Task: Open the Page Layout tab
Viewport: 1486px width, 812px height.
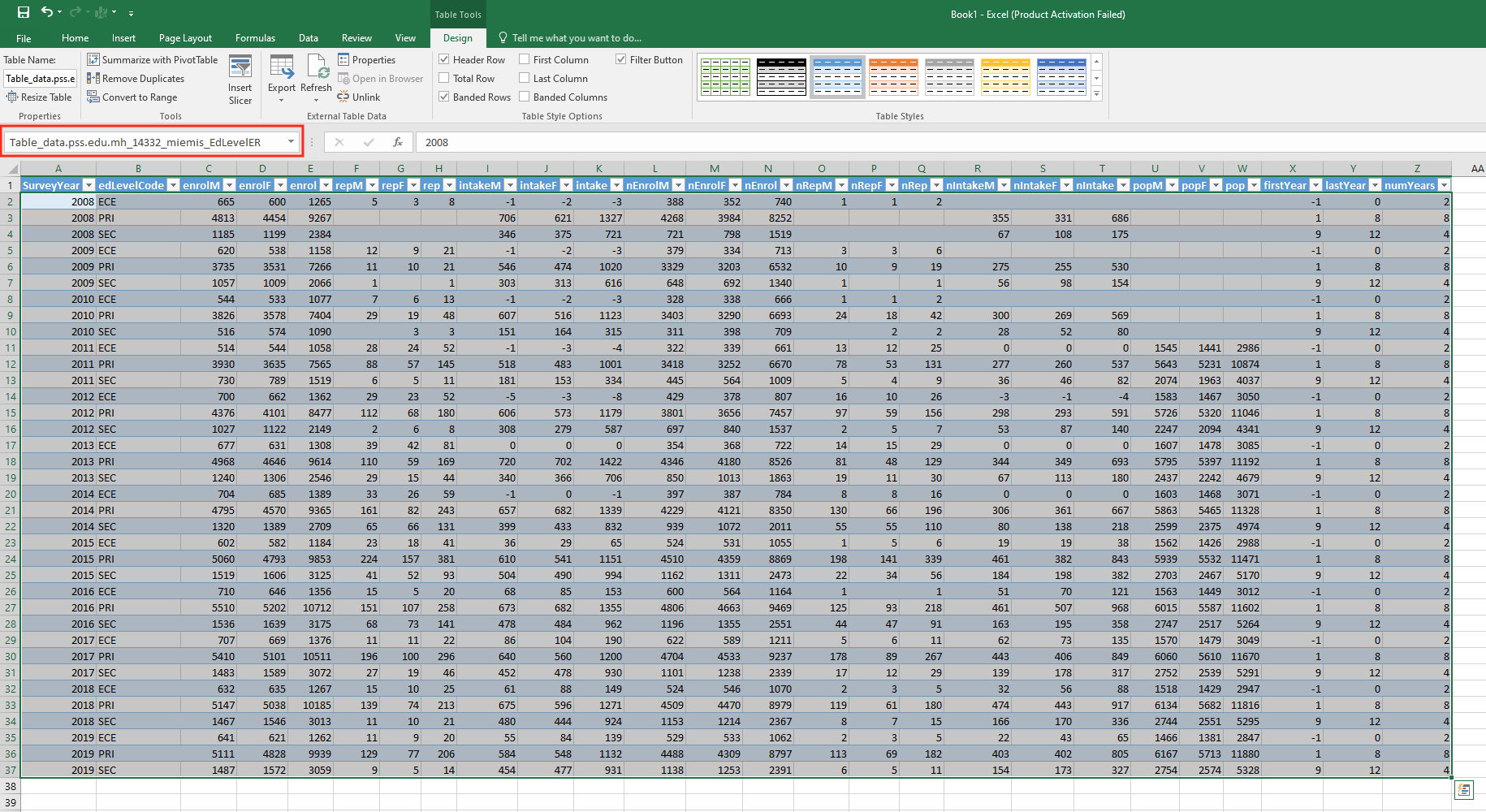Action: 185,38
